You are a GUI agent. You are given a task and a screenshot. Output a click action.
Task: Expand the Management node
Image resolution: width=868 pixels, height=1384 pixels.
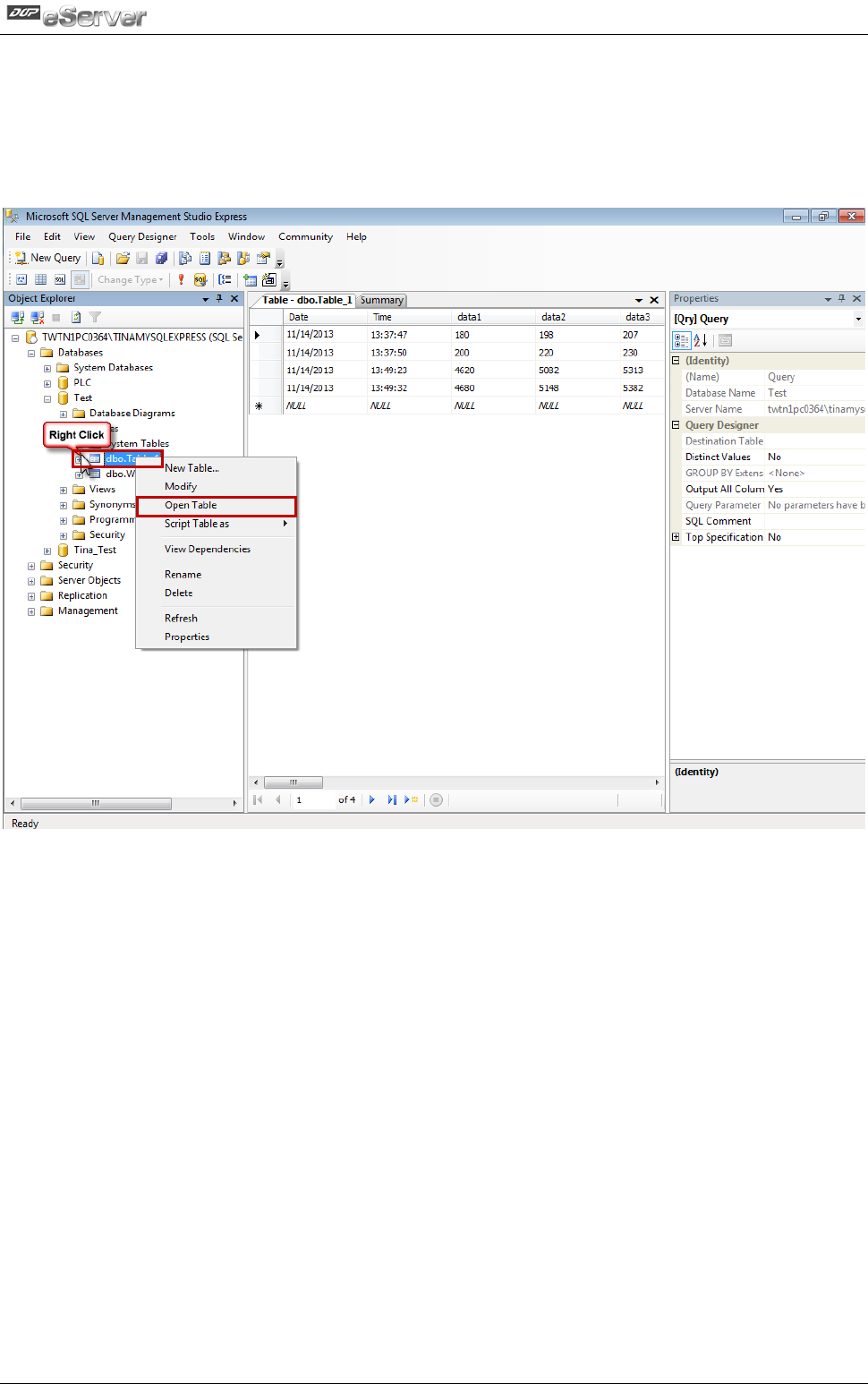pos(31,612)
